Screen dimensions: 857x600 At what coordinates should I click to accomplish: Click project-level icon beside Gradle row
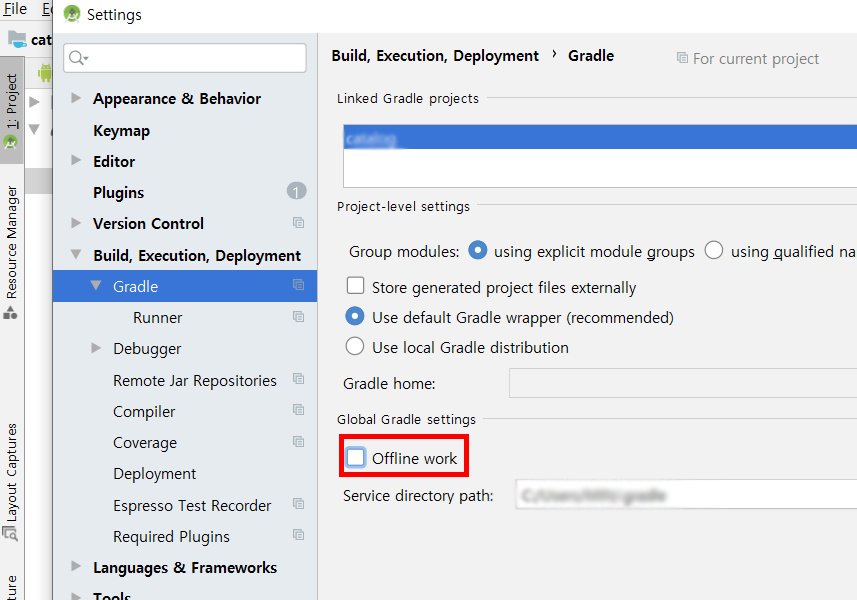point(298,285)
